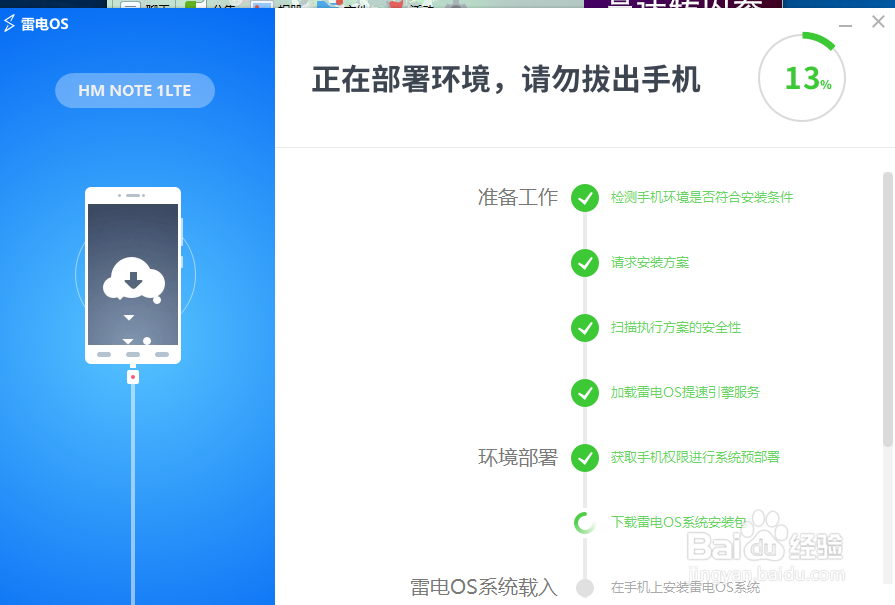This screenshot has height=605, width=895.
Task: Click text 检测手机环境是否符合安装条件
Action: [x=702, y=197]
